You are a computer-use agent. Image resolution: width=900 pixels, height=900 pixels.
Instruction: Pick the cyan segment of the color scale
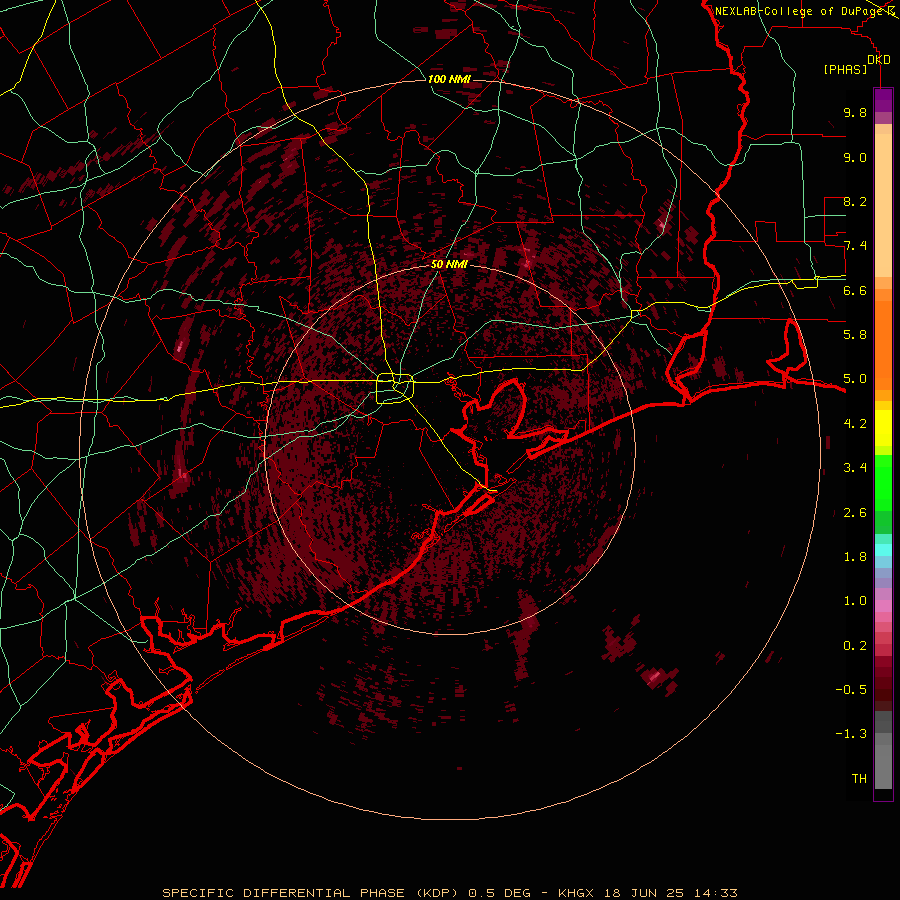pos(883,550)
